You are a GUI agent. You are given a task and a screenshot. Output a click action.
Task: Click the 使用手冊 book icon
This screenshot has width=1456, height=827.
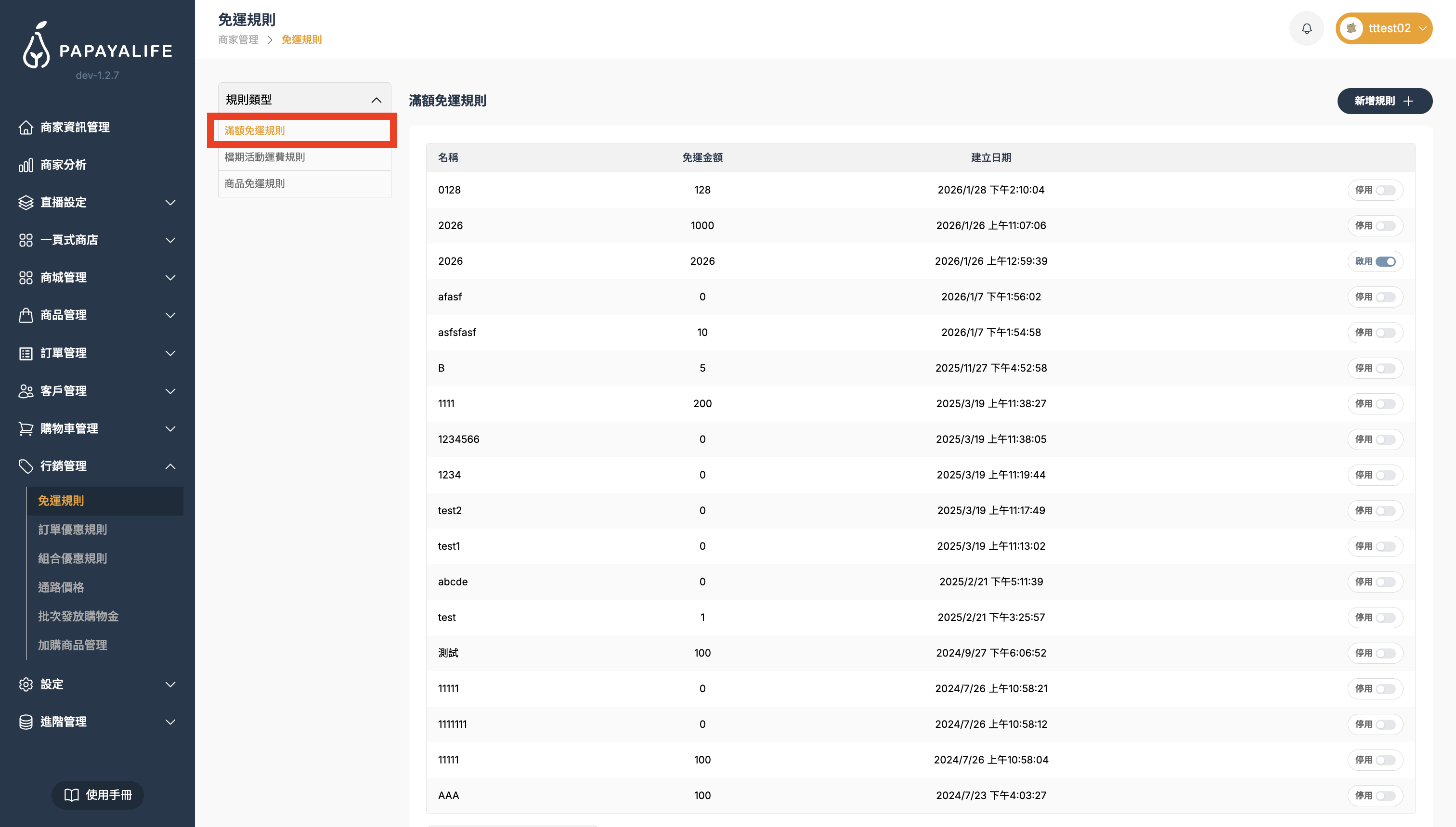(x=72, y=795)
